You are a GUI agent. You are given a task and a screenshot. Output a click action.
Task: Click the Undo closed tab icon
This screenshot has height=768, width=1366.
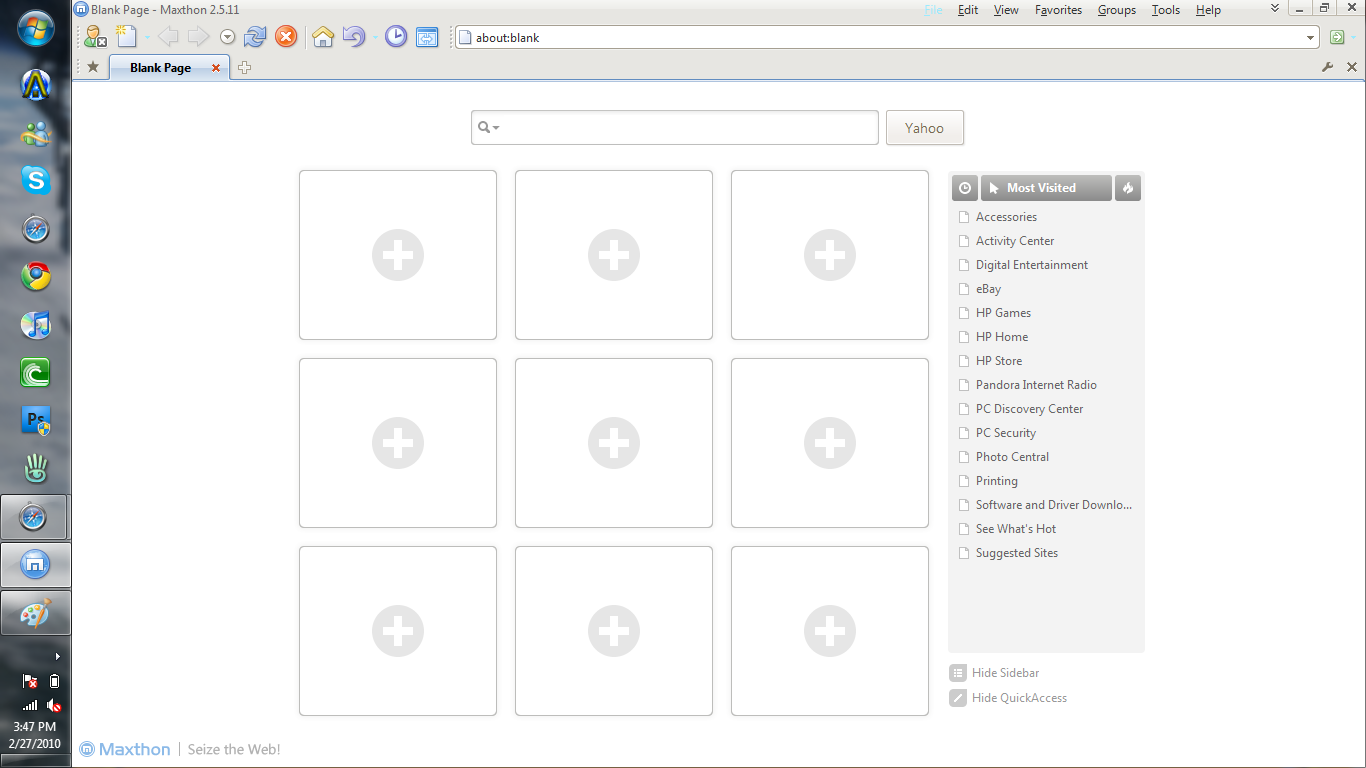pyautogui.click(x=355, y=37)
